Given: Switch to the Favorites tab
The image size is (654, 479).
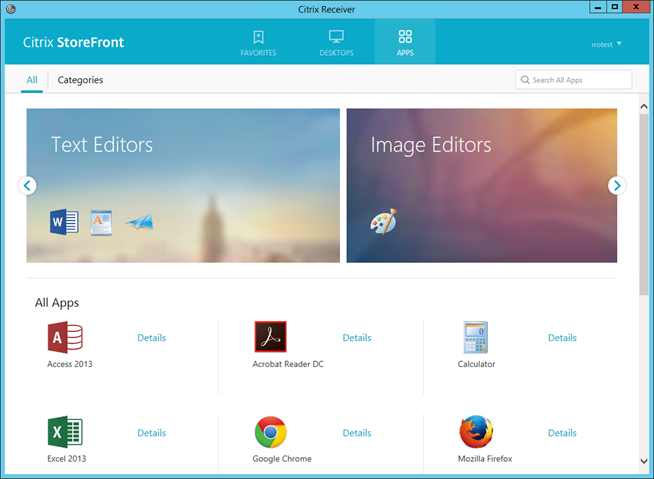Looking at the screenshot, I should (x=258, y=42).
